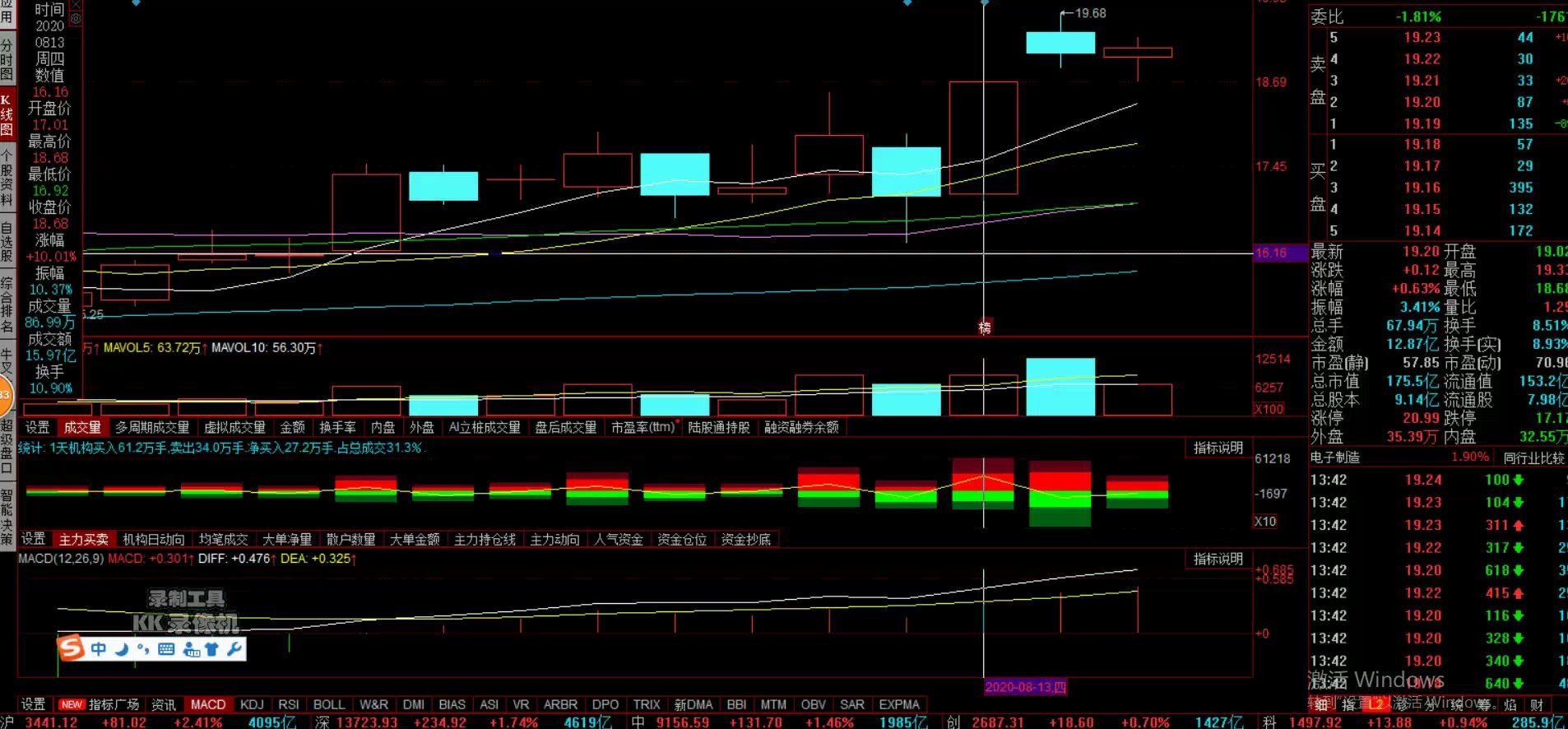Click the 同行业比较 link

(x=1533, y=457)
